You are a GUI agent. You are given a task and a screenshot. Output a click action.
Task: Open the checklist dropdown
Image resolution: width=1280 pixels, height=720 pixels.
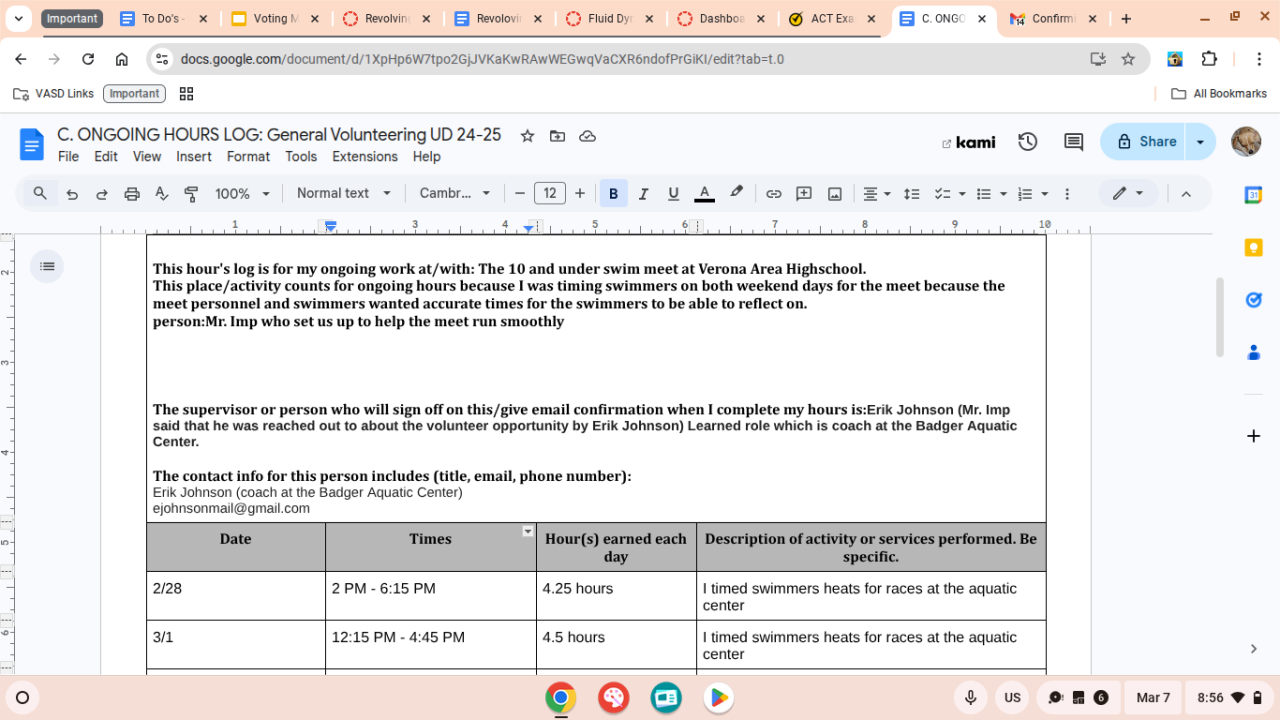click(x=948, y=194)
